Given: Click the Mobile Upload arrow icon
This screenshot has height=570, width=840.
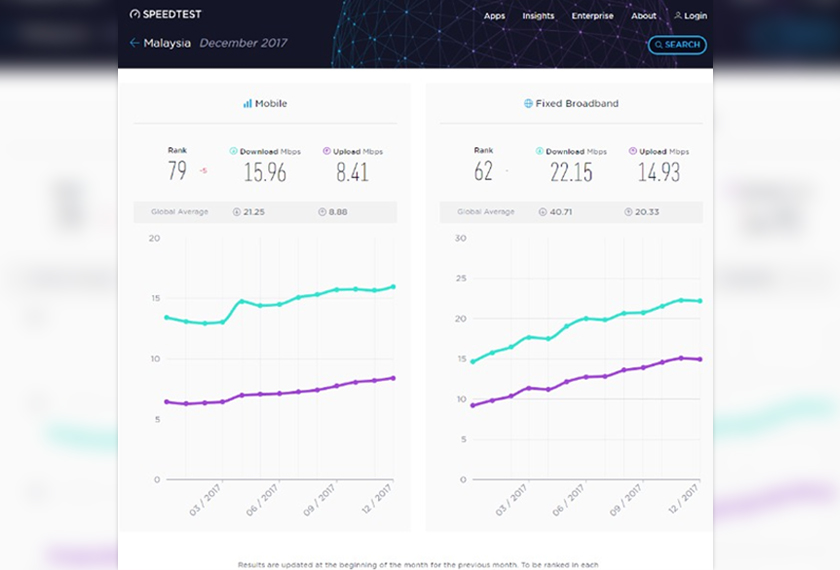Looking at the screenshot, I should point(327,151).
